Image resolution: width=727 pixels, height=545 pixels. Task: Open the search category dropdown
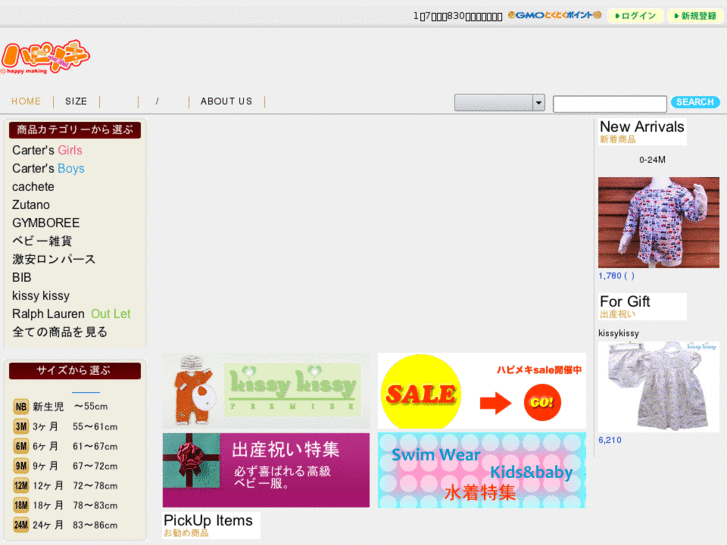[499, 103]
